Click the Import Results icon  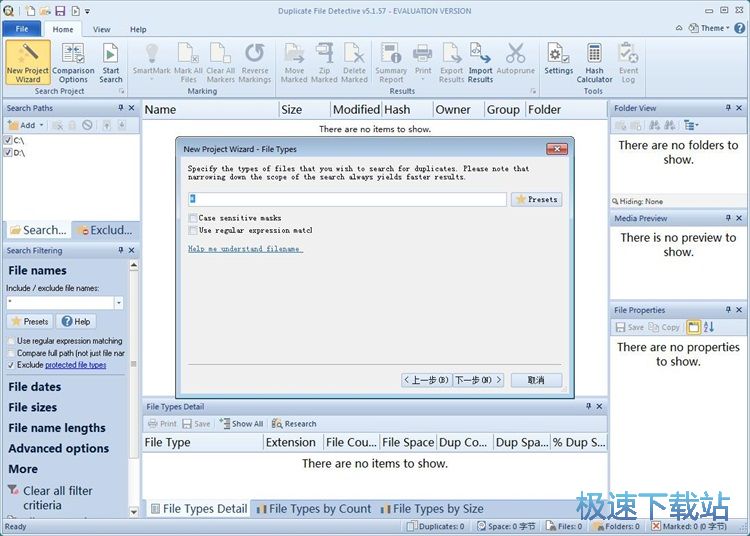480,61
